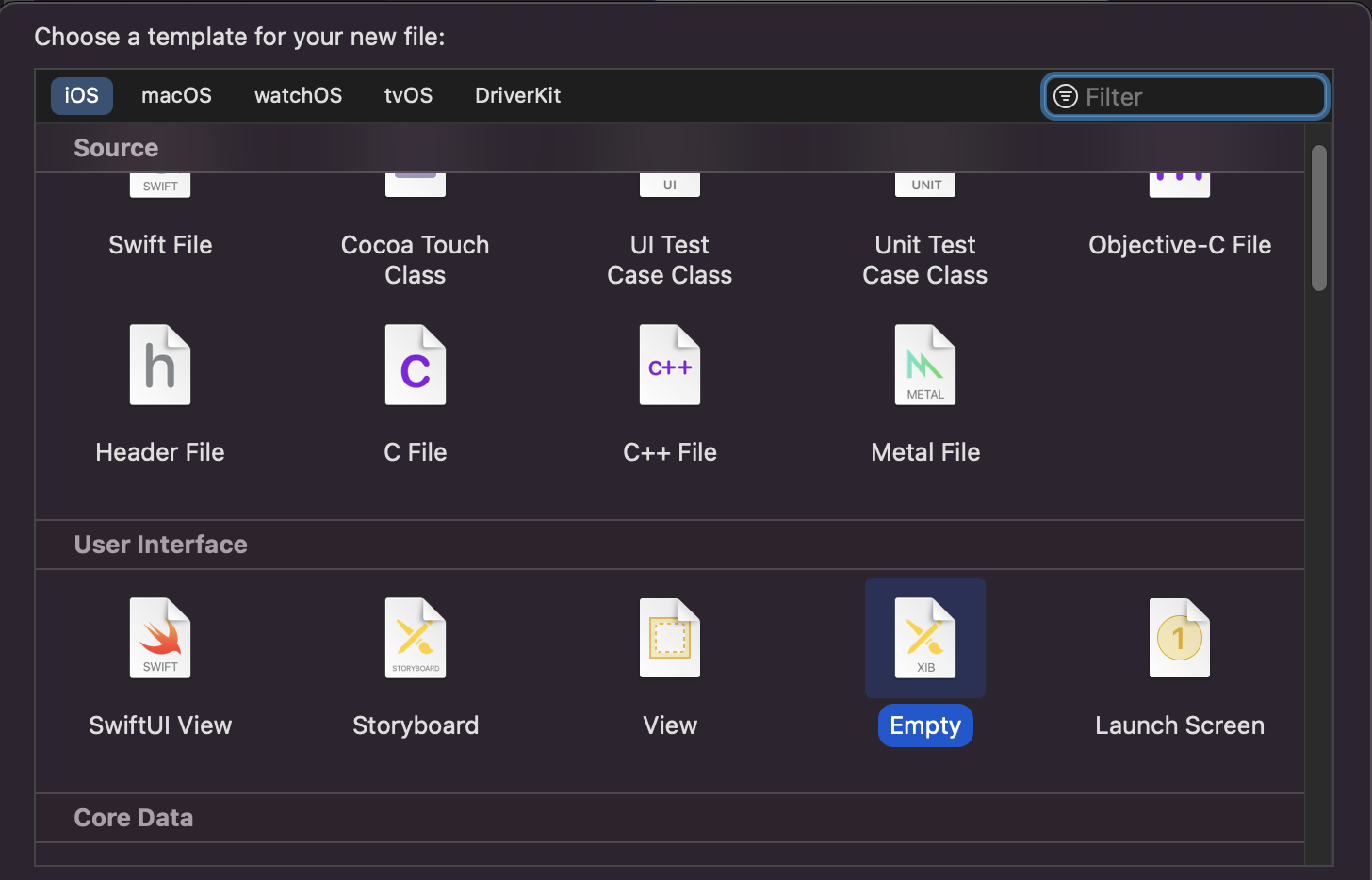Viewport: 1372px width, 880px height.
Task: Choose the C File template icon
Action: click(416, 365)
